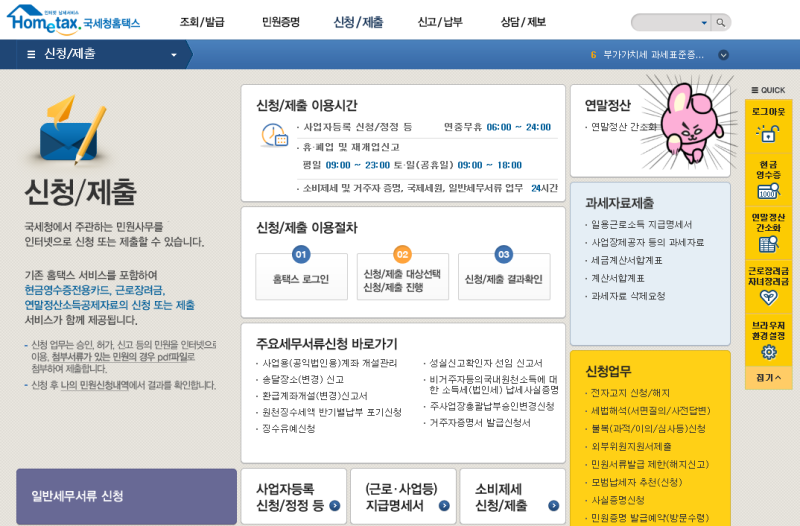Click the QUICK menu list icon
800x526 pixels.
pyautogui.click(x=755, y=90)
